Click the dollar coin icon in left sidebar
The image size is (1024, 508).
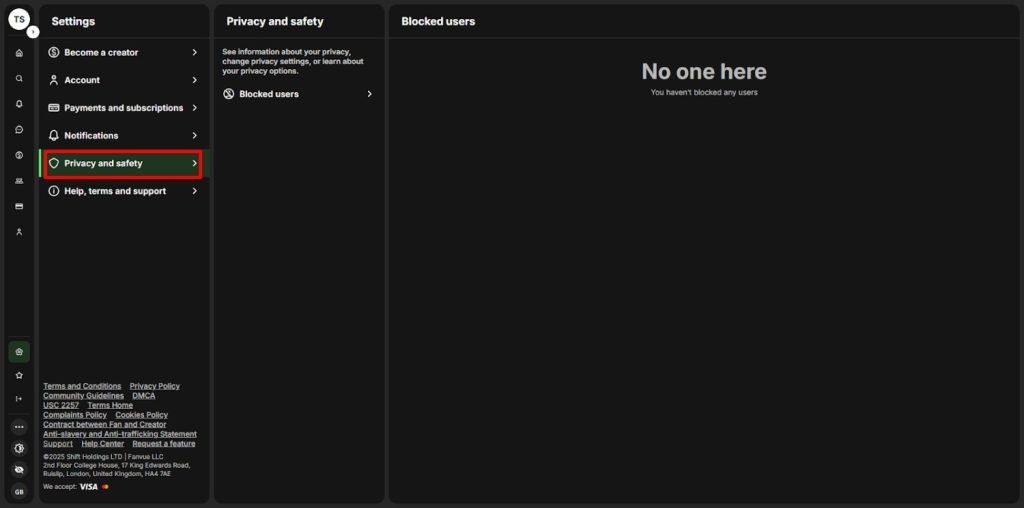[x=19, y=155]
